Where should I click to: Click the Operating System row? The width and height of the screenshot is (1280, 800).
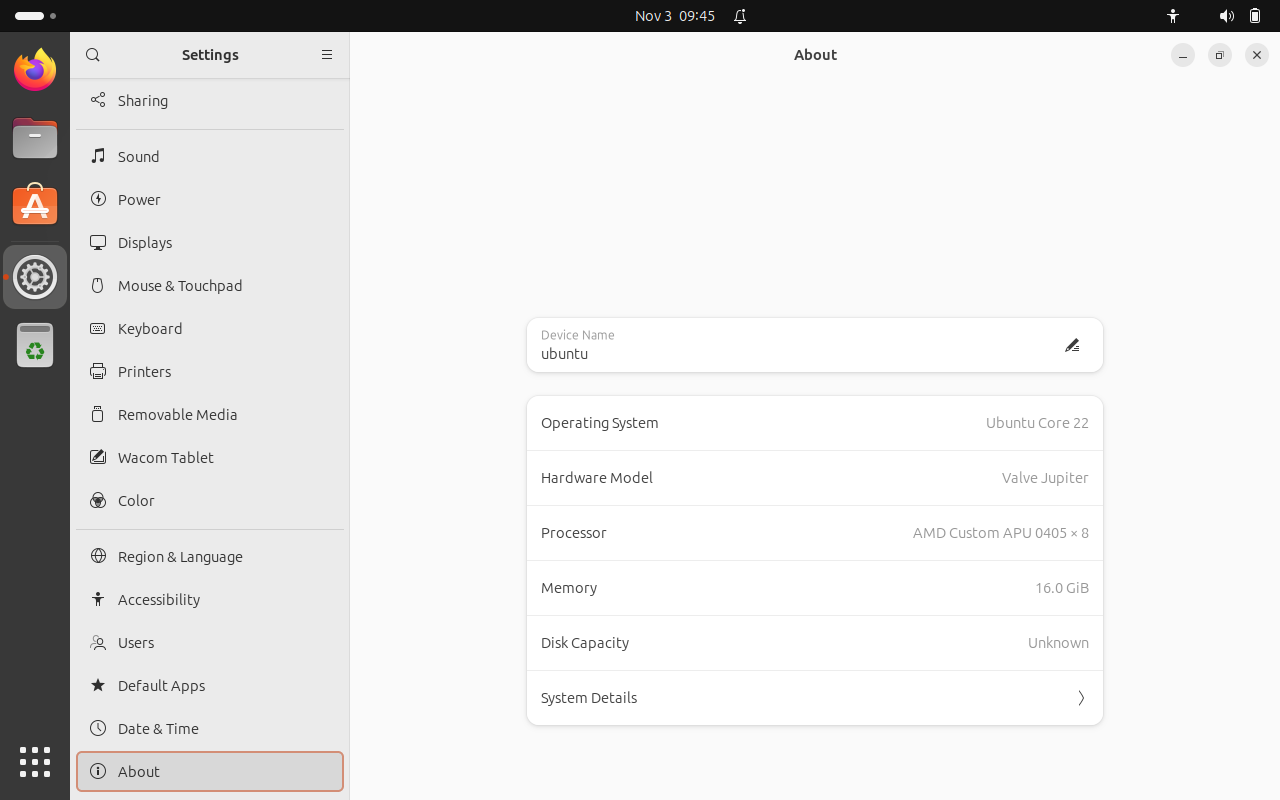tap(815, 423)
